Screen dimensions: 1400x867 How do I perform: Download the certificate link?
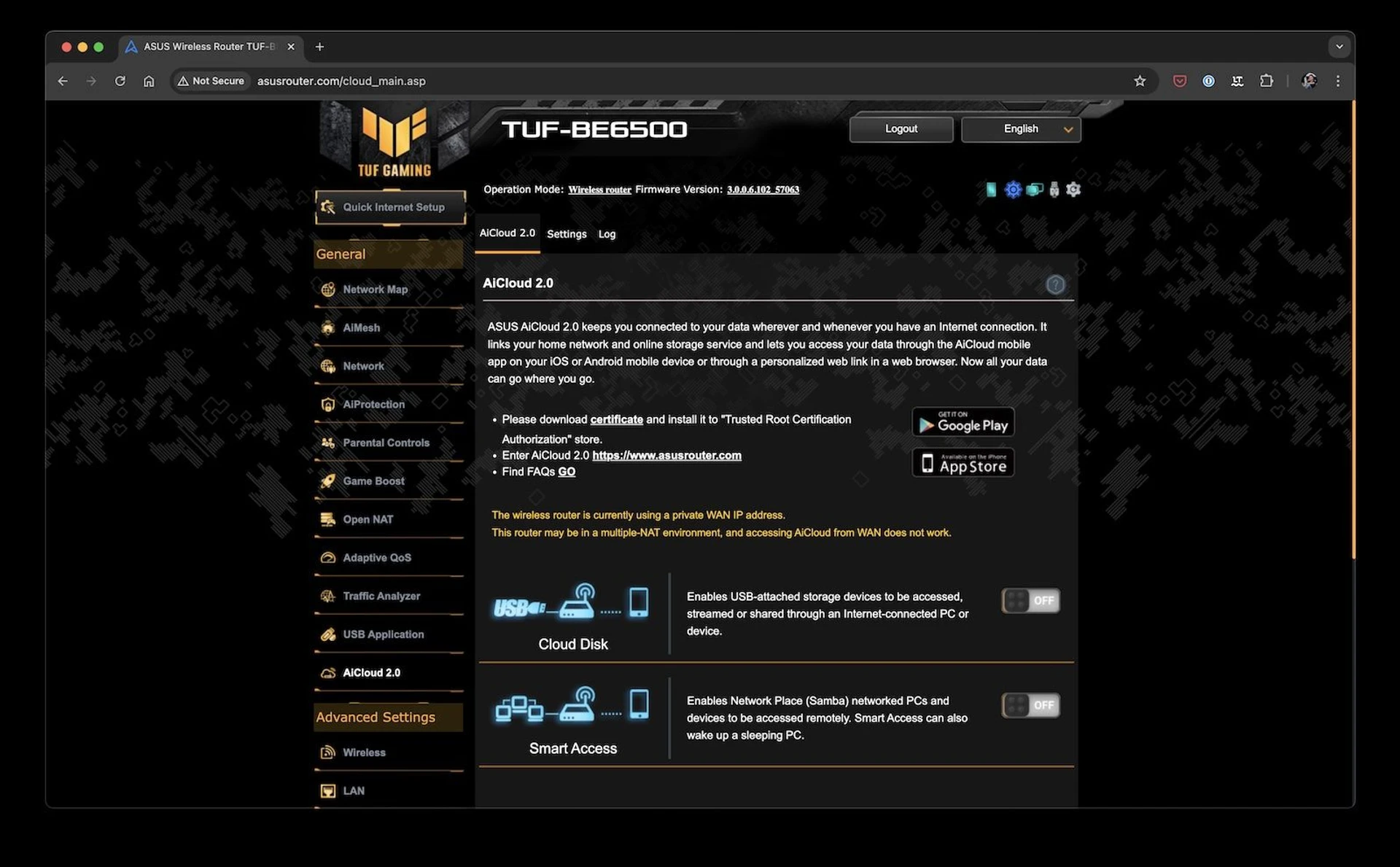(616, 420)
